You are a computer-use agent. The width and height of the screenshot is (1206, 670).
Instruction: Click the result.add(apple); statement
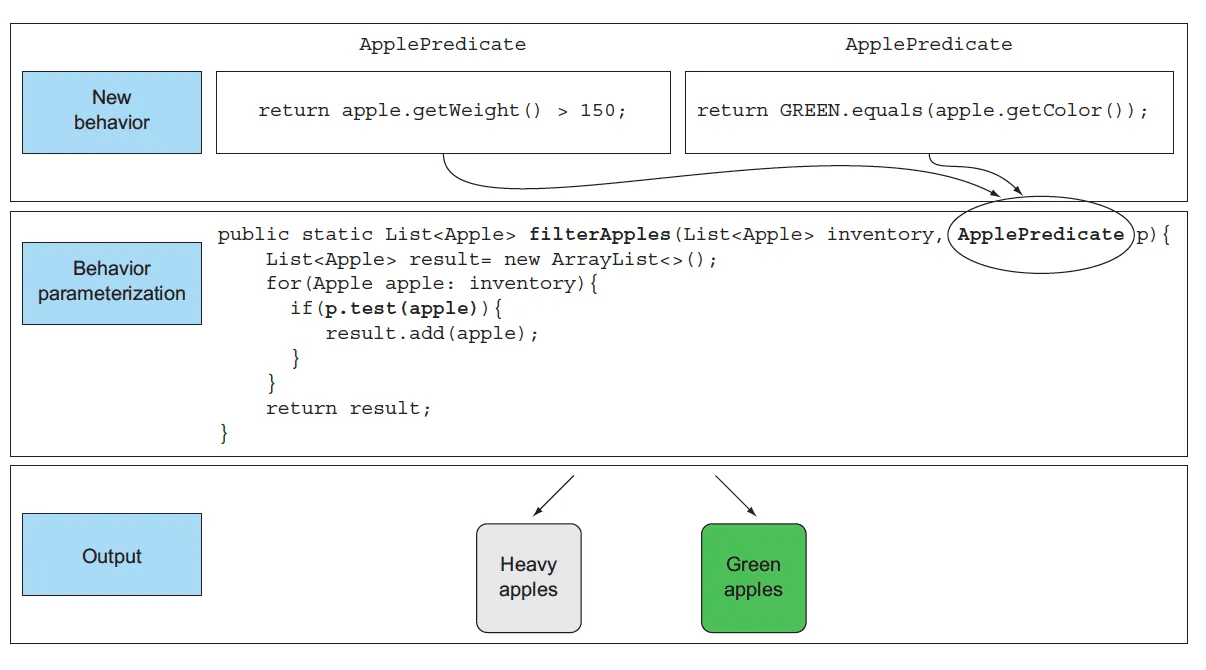pos(432,334)
